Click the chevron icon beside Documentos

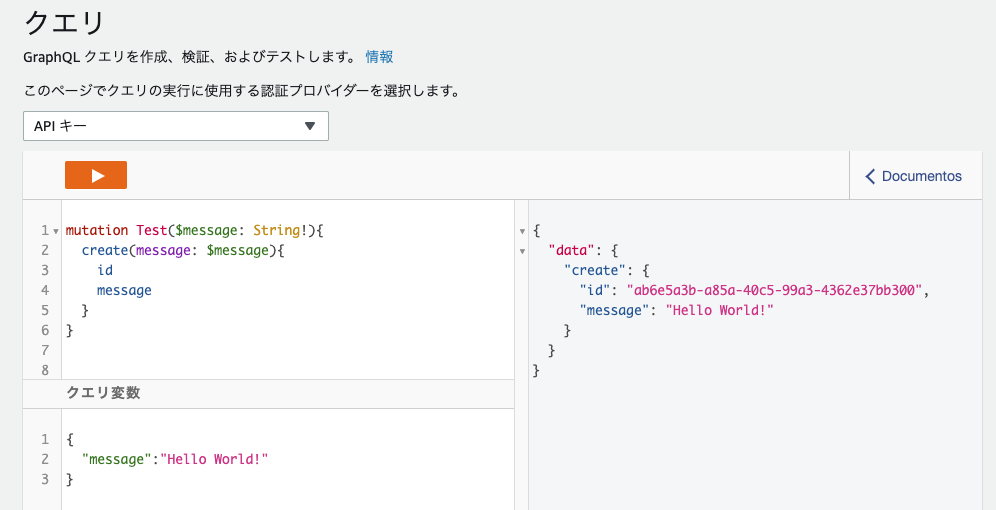870,176
